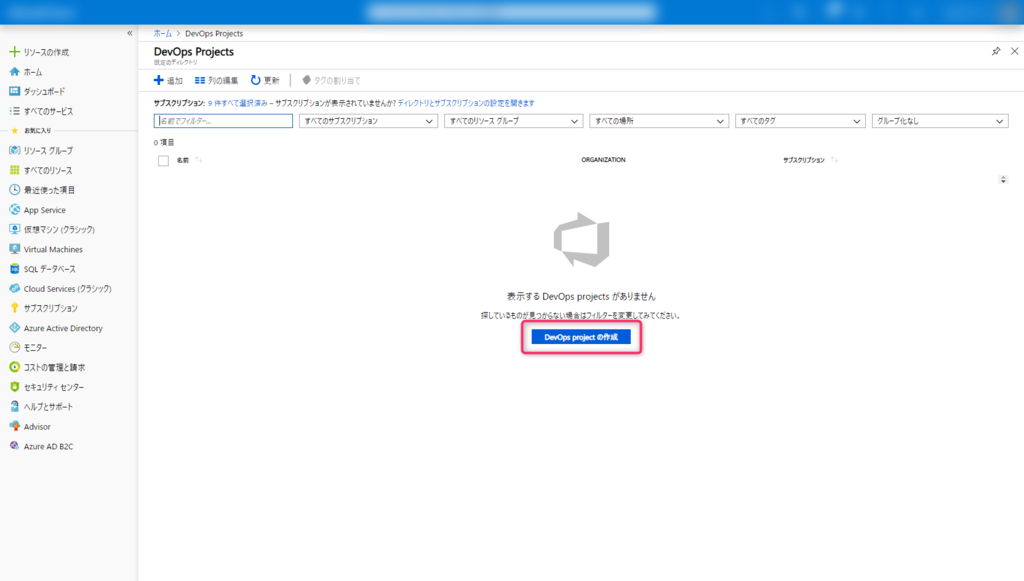
Task: Open the all tags dropdown
Action: click(x=800, y=121)
